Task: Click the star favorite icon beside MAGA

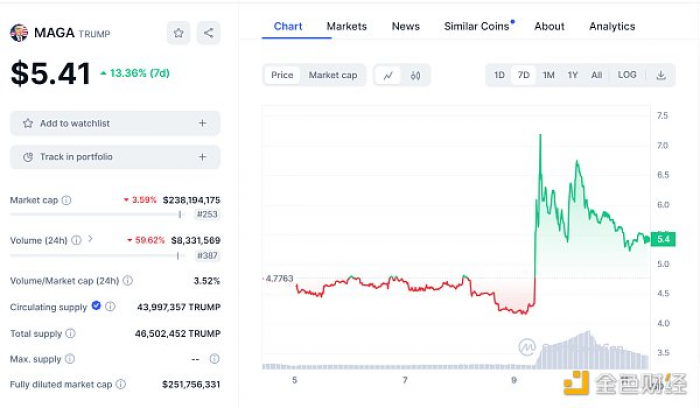Action: click(179, 33)
